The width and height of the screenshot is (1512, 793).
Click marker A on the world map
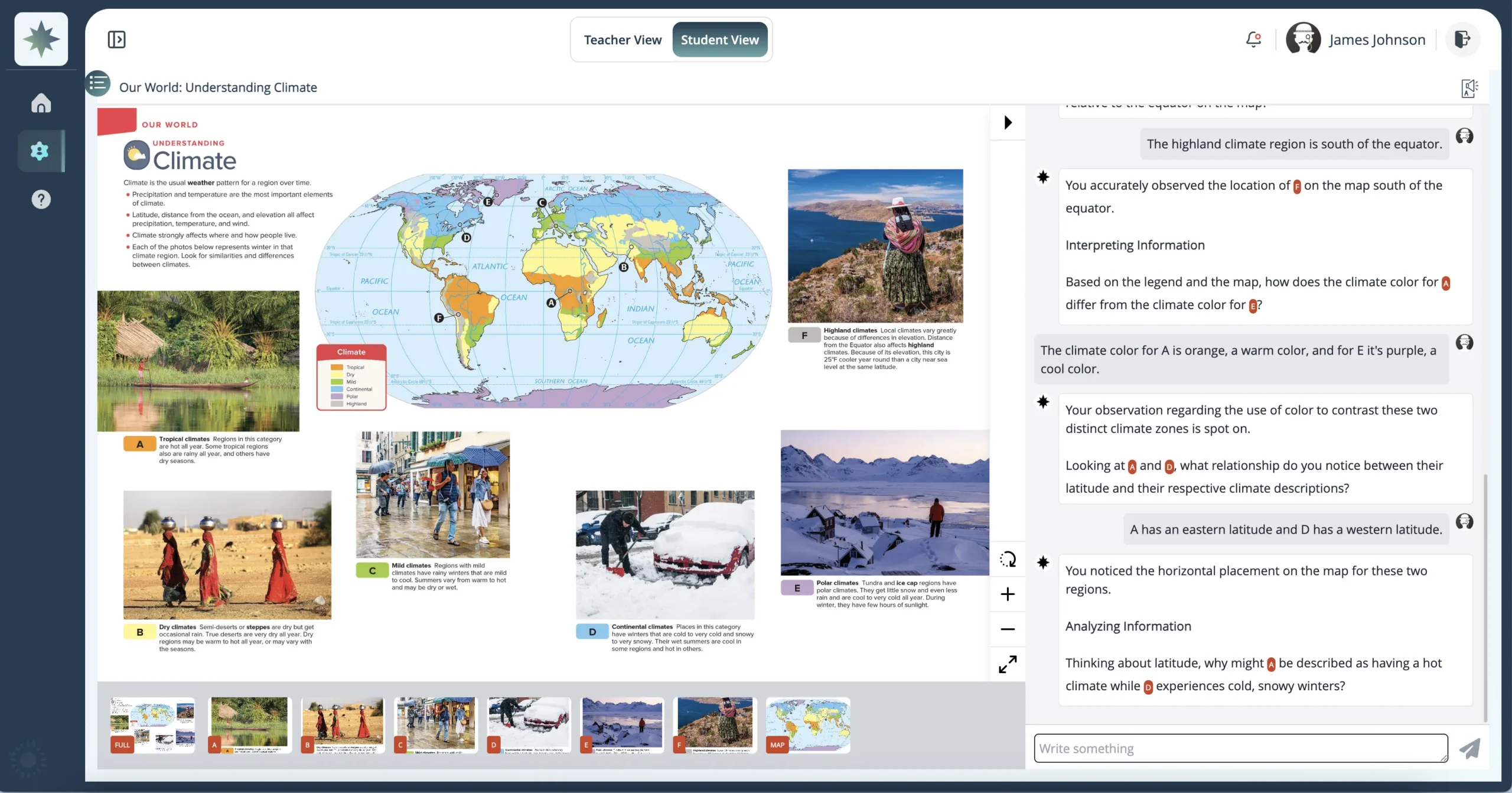tap(551, 303)
